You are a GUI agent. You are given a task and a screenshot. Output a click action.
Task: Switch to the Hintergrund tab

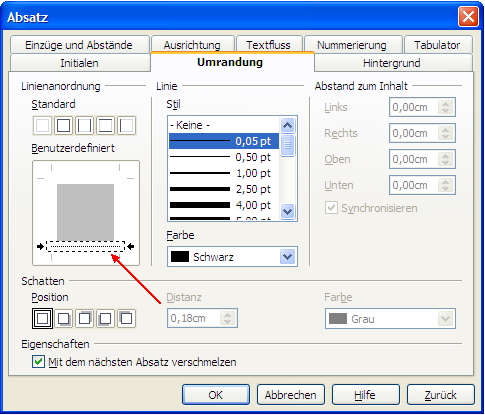point(392,63)
